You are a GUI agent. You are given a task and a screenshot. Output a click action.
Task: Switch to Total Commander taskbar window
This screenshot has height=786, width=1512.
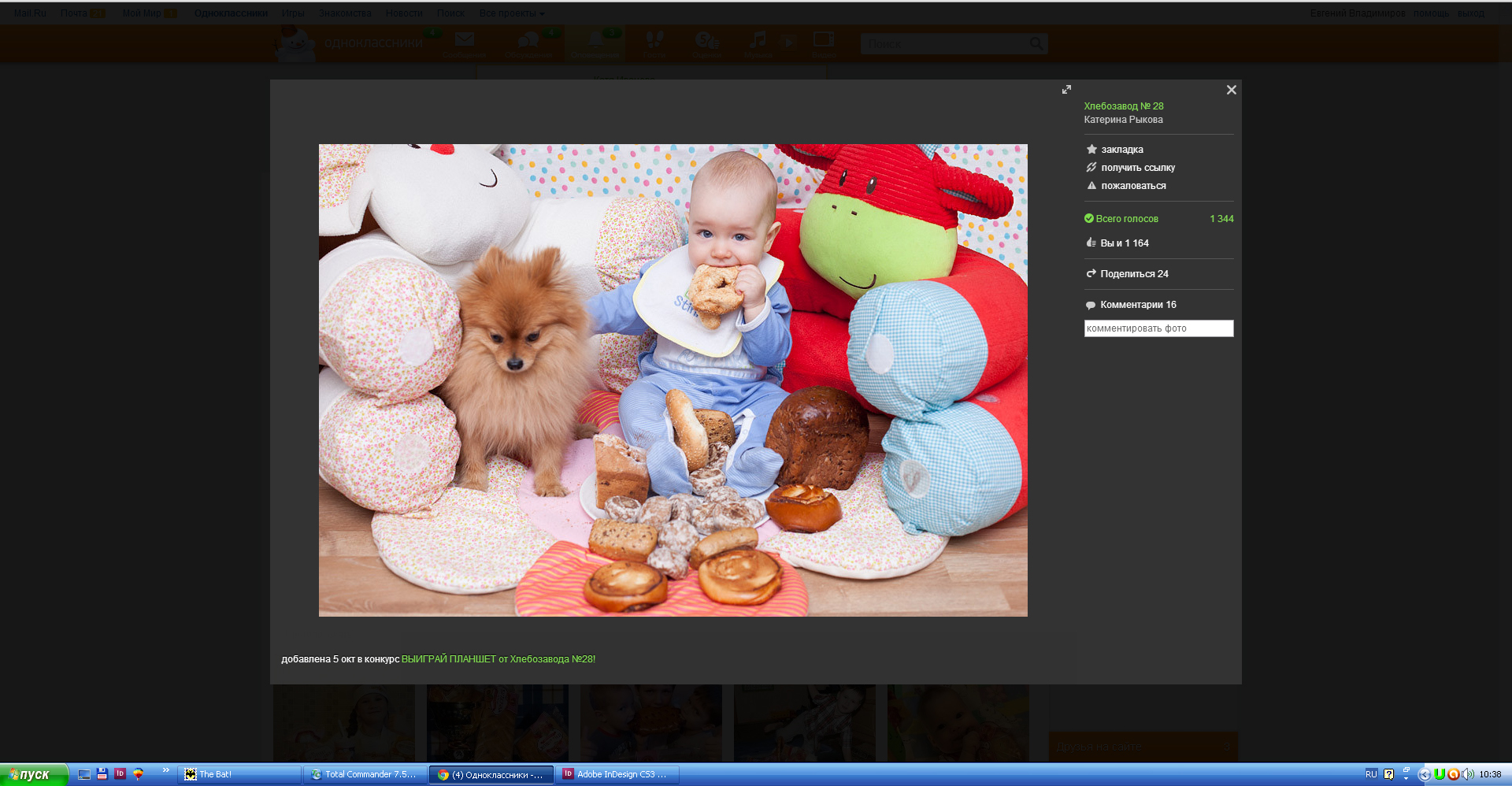point(365,774)
